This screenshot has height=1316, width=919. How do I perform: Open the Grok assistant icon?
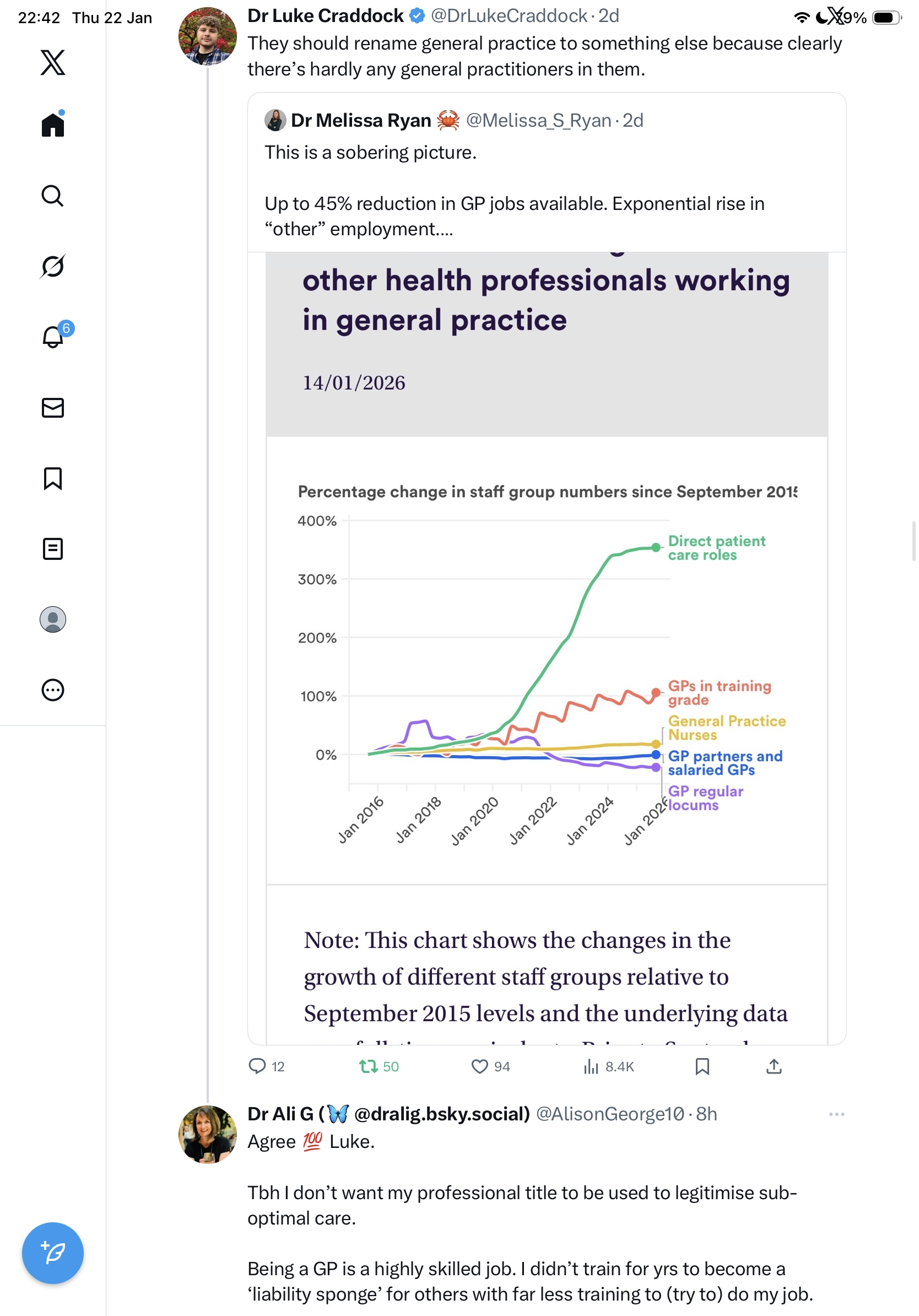click(53, 266)
